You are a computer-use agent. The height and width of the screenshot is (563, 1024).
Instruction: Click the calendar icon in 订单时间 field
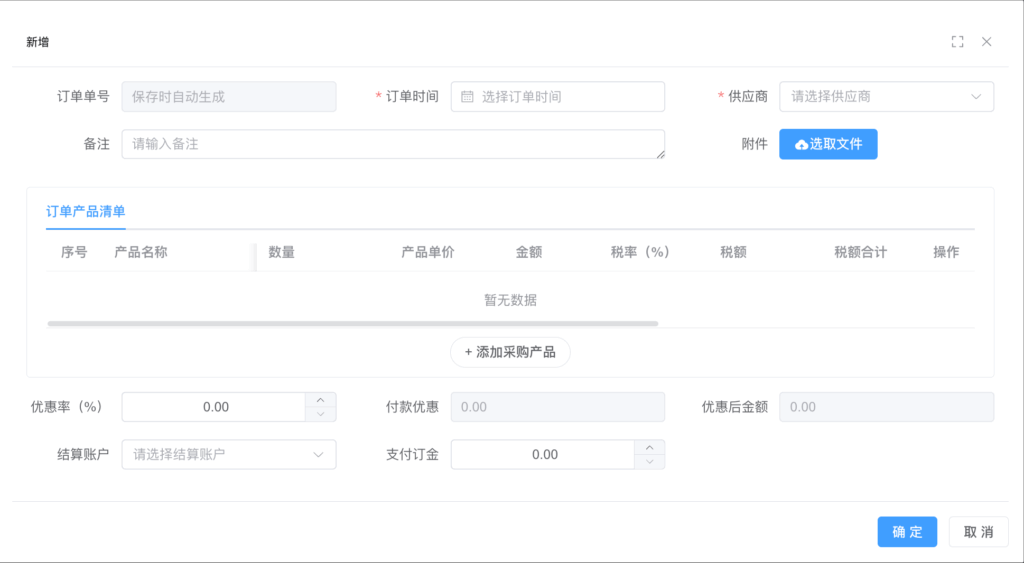(x=467, y=97)
